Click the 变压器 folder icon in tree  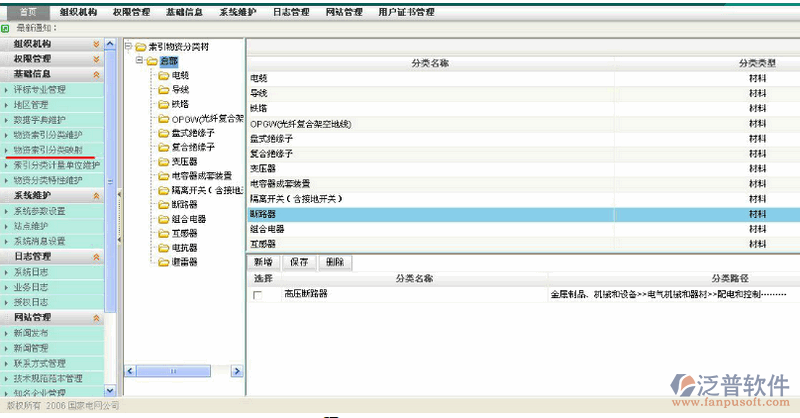tap(163, 161)
